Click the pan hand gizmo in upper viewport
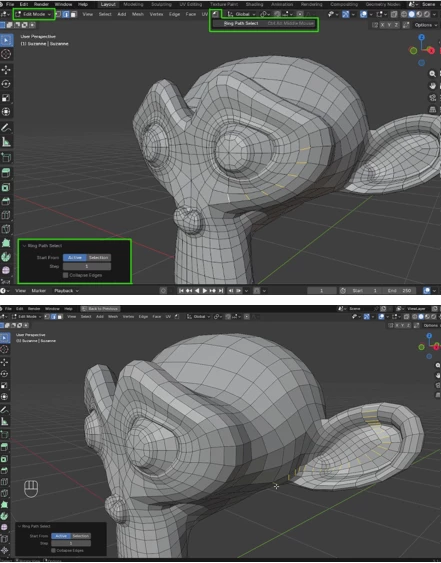The image size is (441, 563). click(432, 85)
